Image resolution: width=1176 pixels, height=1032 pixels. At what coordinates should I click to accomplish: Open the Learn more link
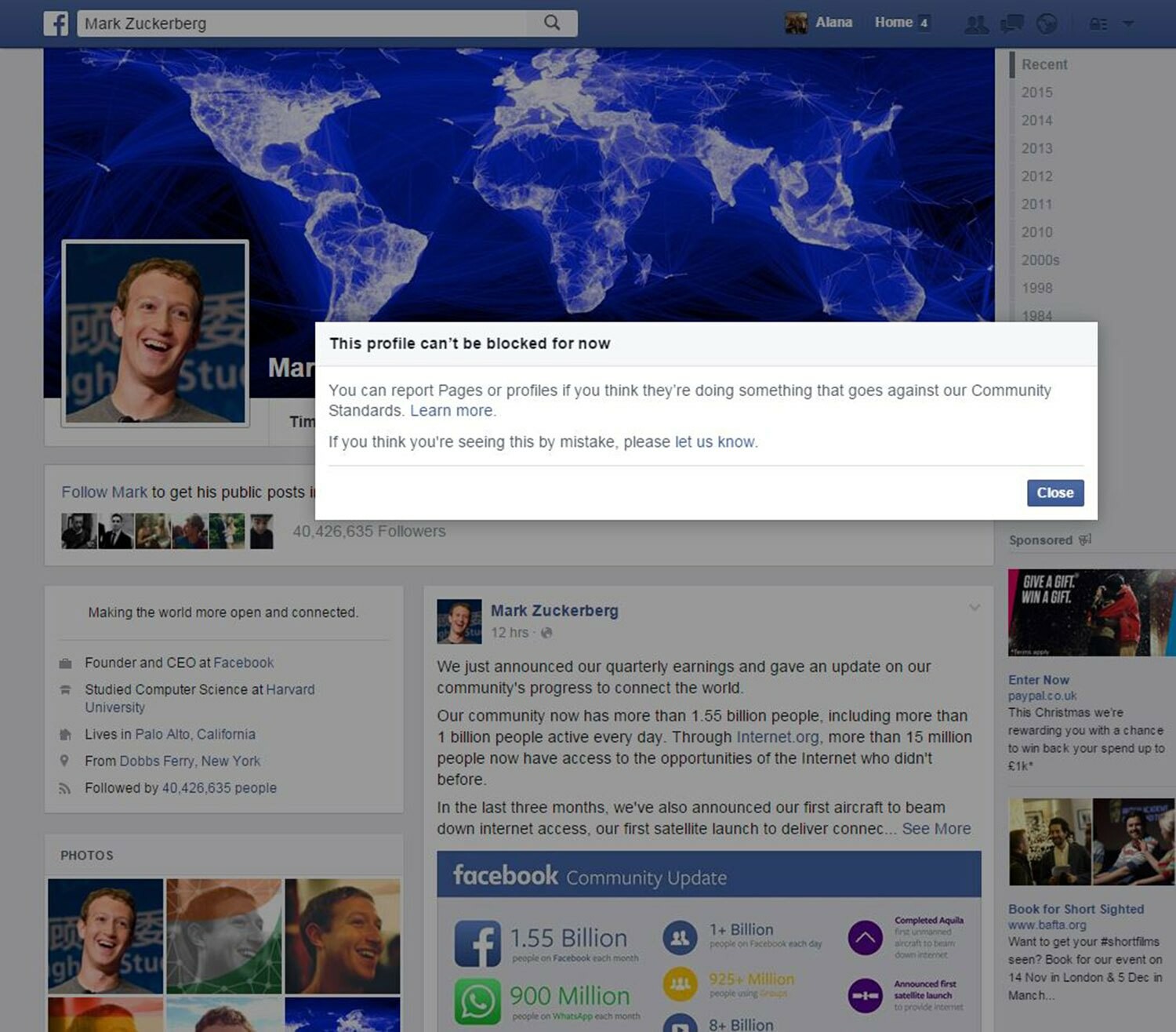(x=452, y=410)
